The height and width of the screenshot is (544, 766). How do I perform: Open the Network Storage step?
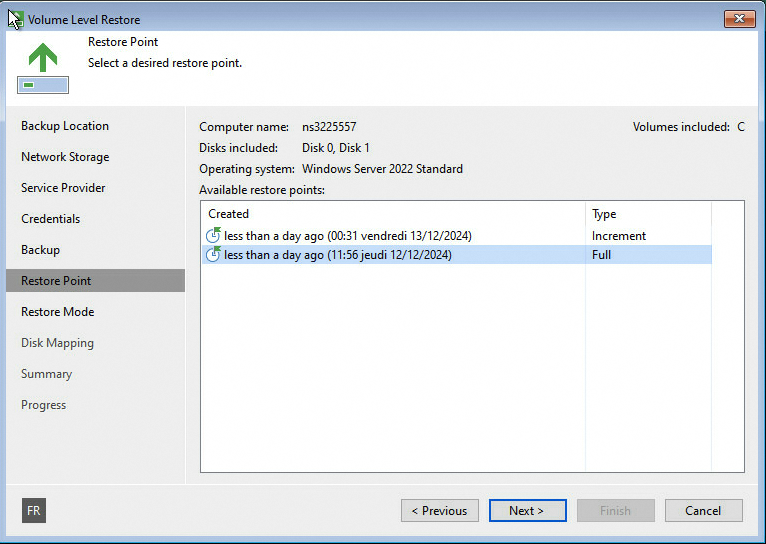(65, 157)
